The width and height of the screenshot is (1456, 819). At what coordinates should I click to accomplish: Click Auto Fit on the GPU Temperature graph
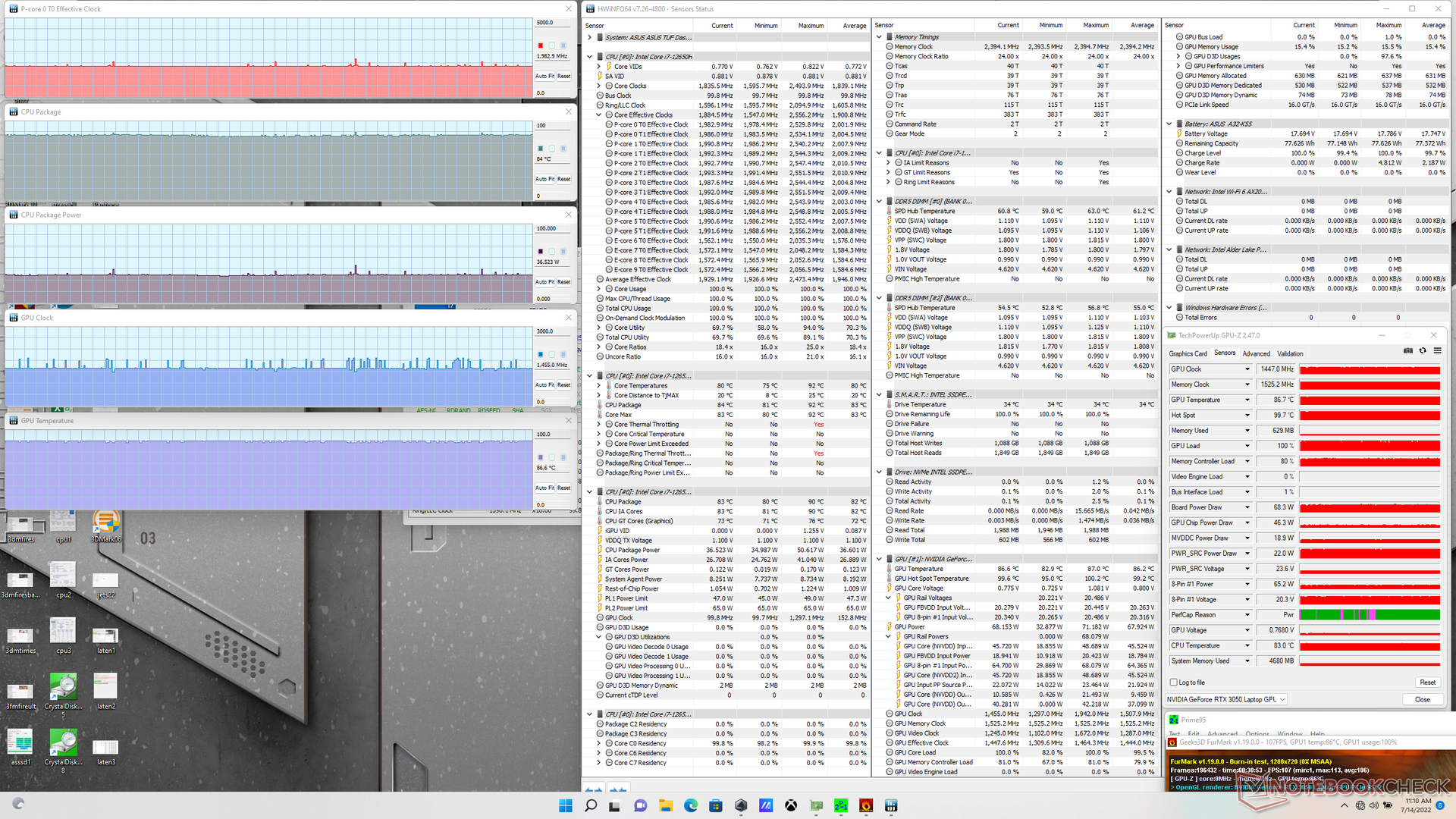(x=544, y=488)
